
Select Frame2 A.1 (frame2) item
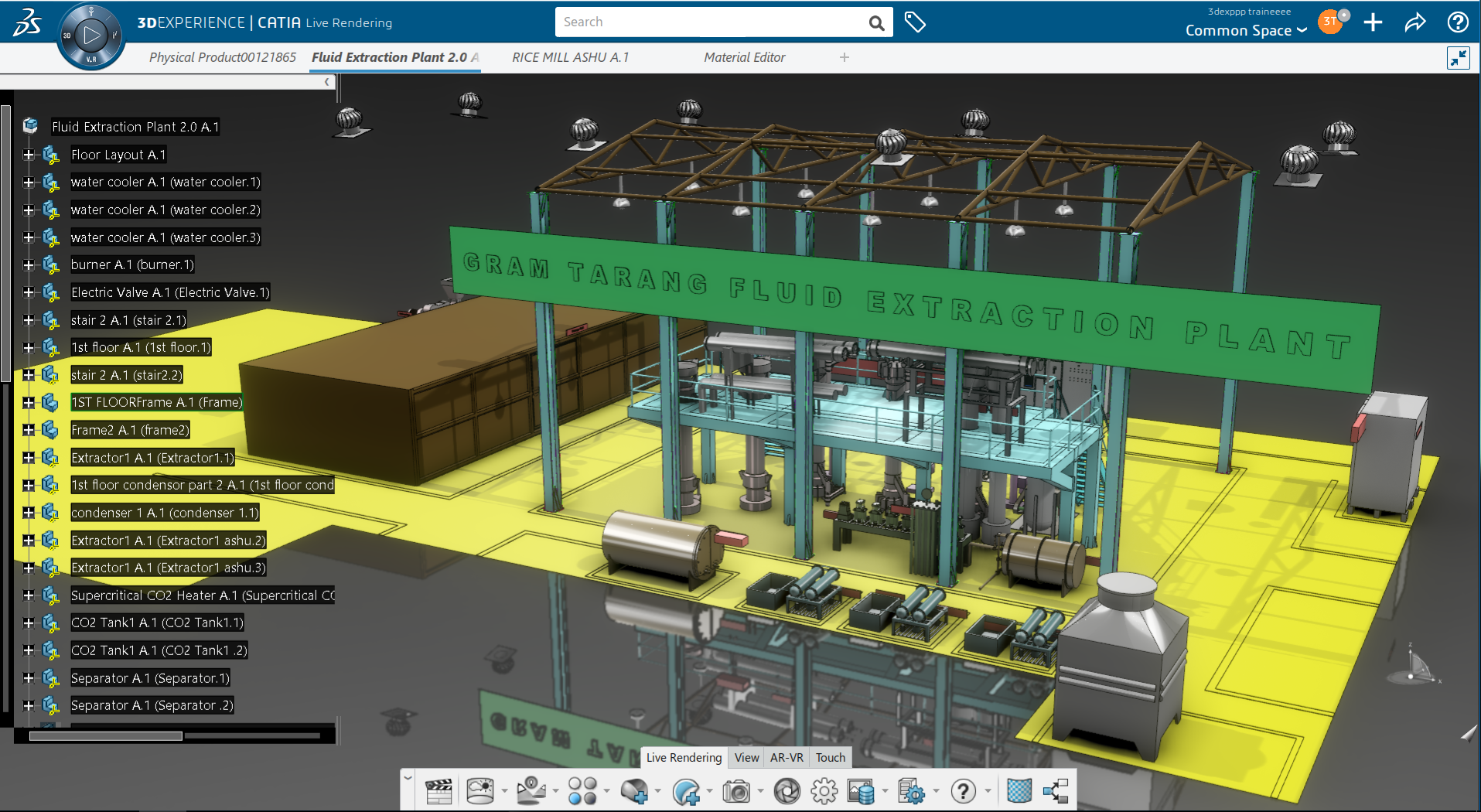[x=130, y=430]
